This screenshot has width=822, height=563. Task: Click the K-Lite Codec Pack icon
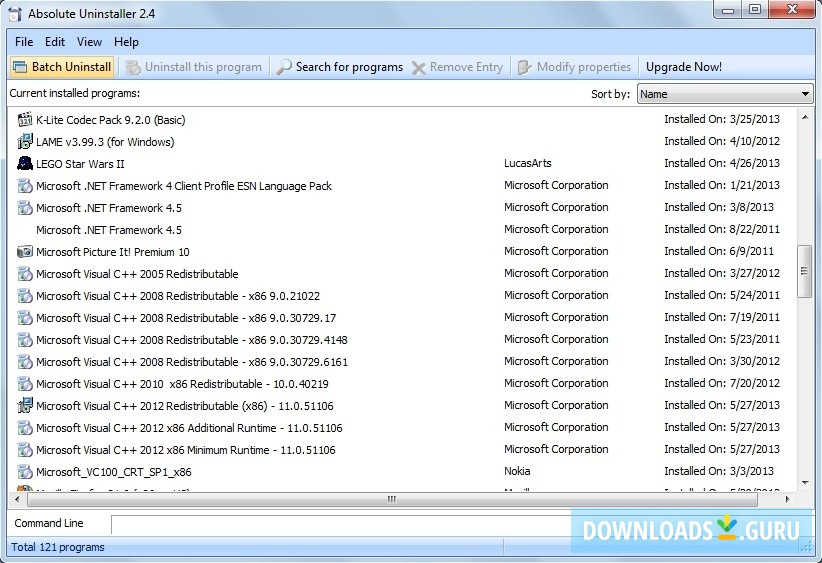[25, 120]
